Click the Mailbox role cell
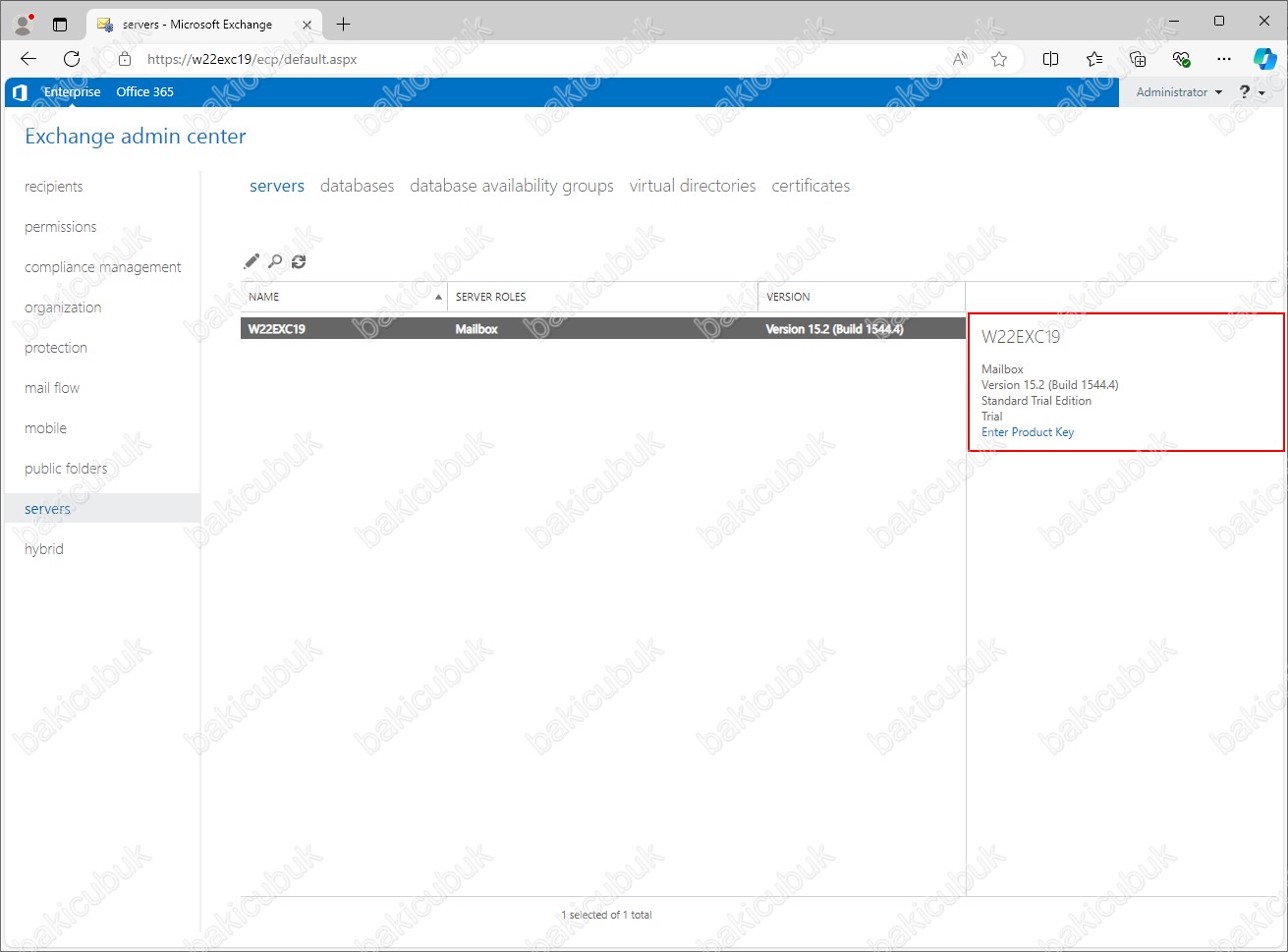 point(476,329)
